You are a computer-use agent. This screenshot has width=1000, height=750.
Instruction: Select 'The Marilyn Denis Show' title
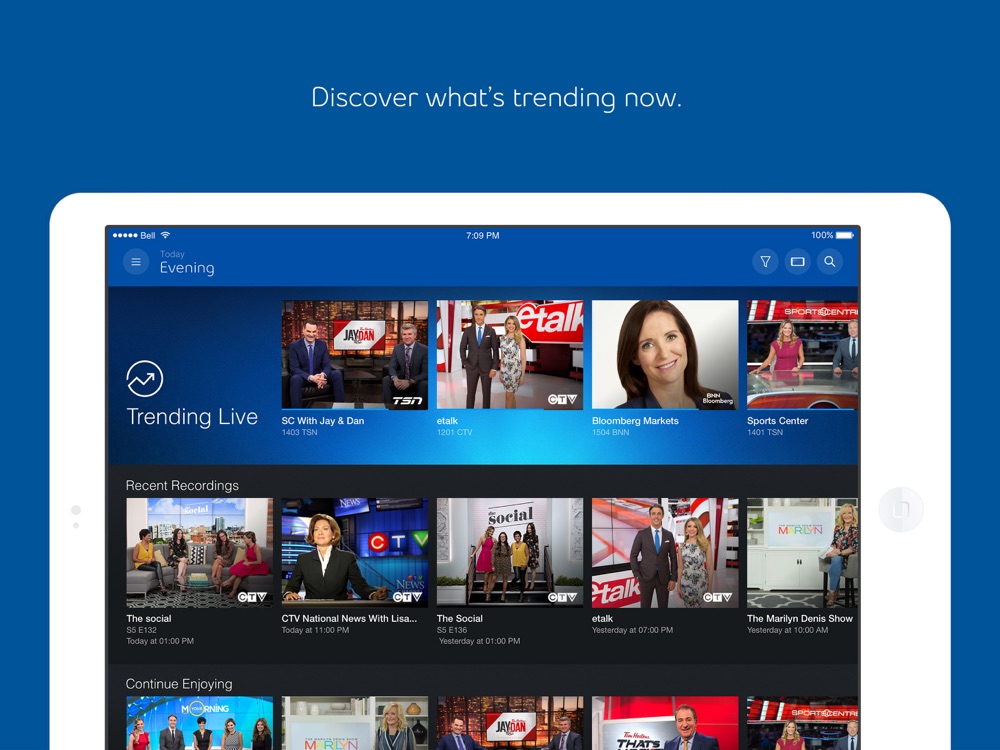click(x=800, y=619)
